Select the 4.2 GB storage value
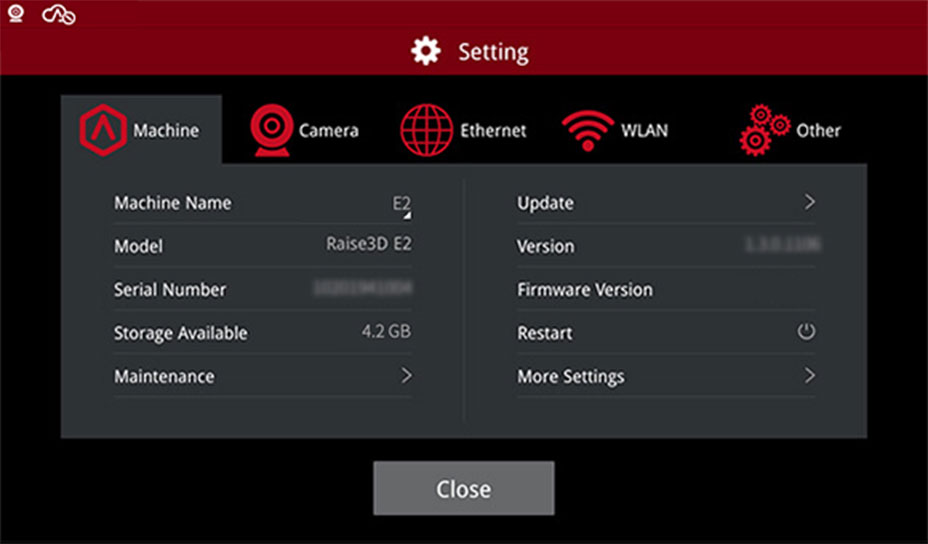928x544 pixels. [386, 331]
